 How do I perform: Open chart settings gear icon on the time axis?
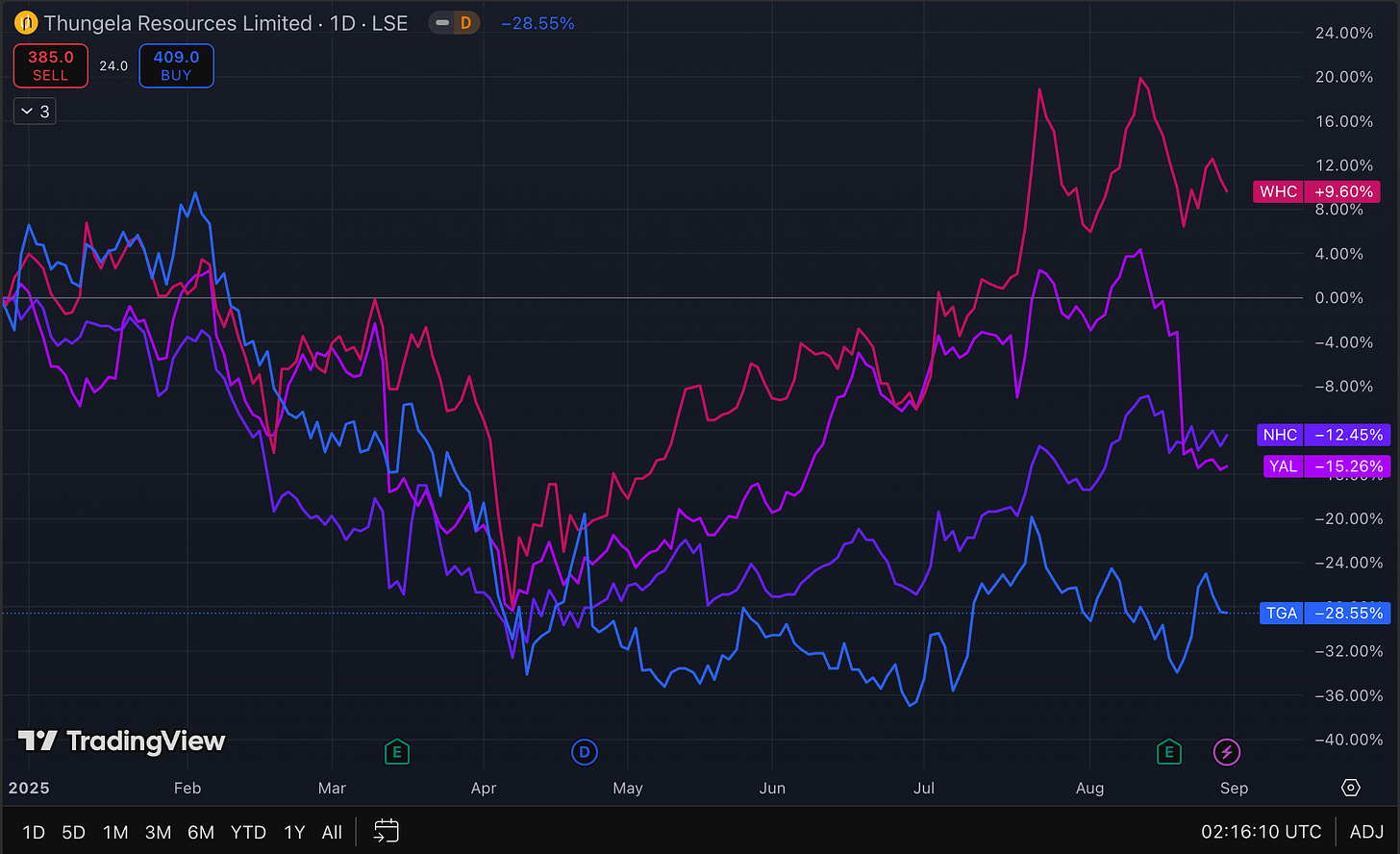click(1351, 788)
